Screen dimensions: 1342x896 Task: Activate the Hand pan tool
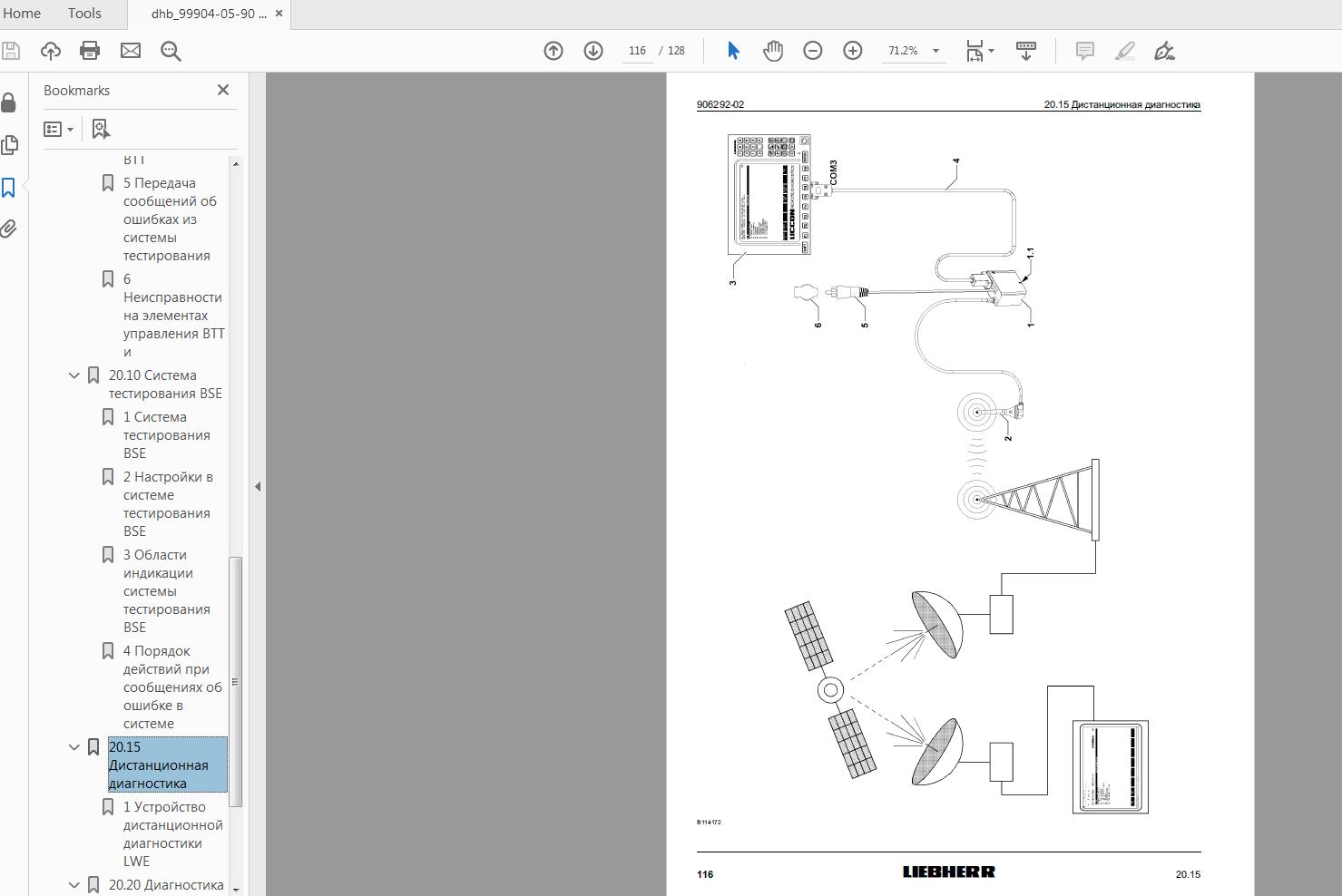pyautogui.click(x=773, y=51)
